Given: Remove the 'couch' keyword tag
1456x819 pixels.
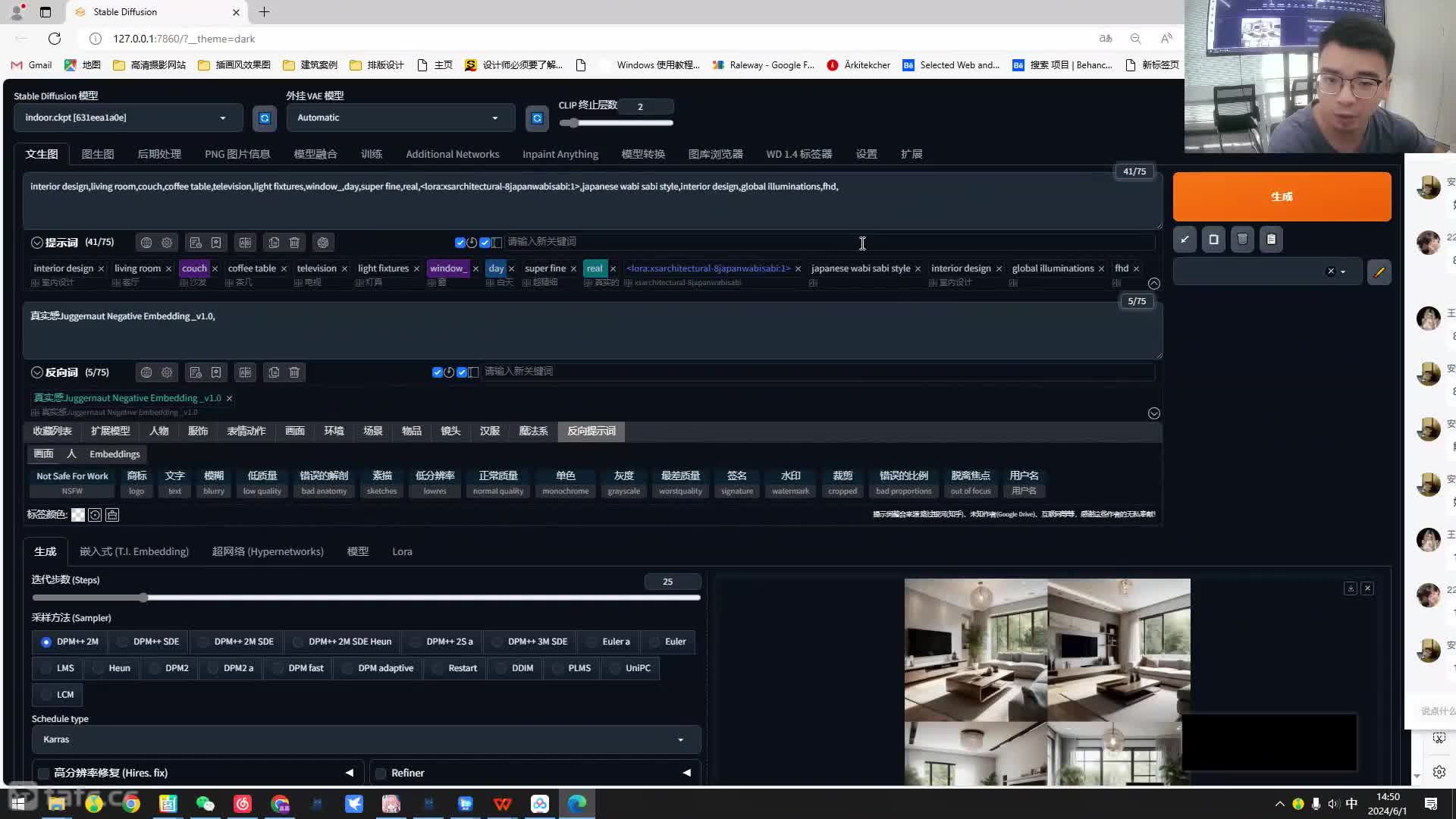Looking at the screenshot, I should (215, 268).
